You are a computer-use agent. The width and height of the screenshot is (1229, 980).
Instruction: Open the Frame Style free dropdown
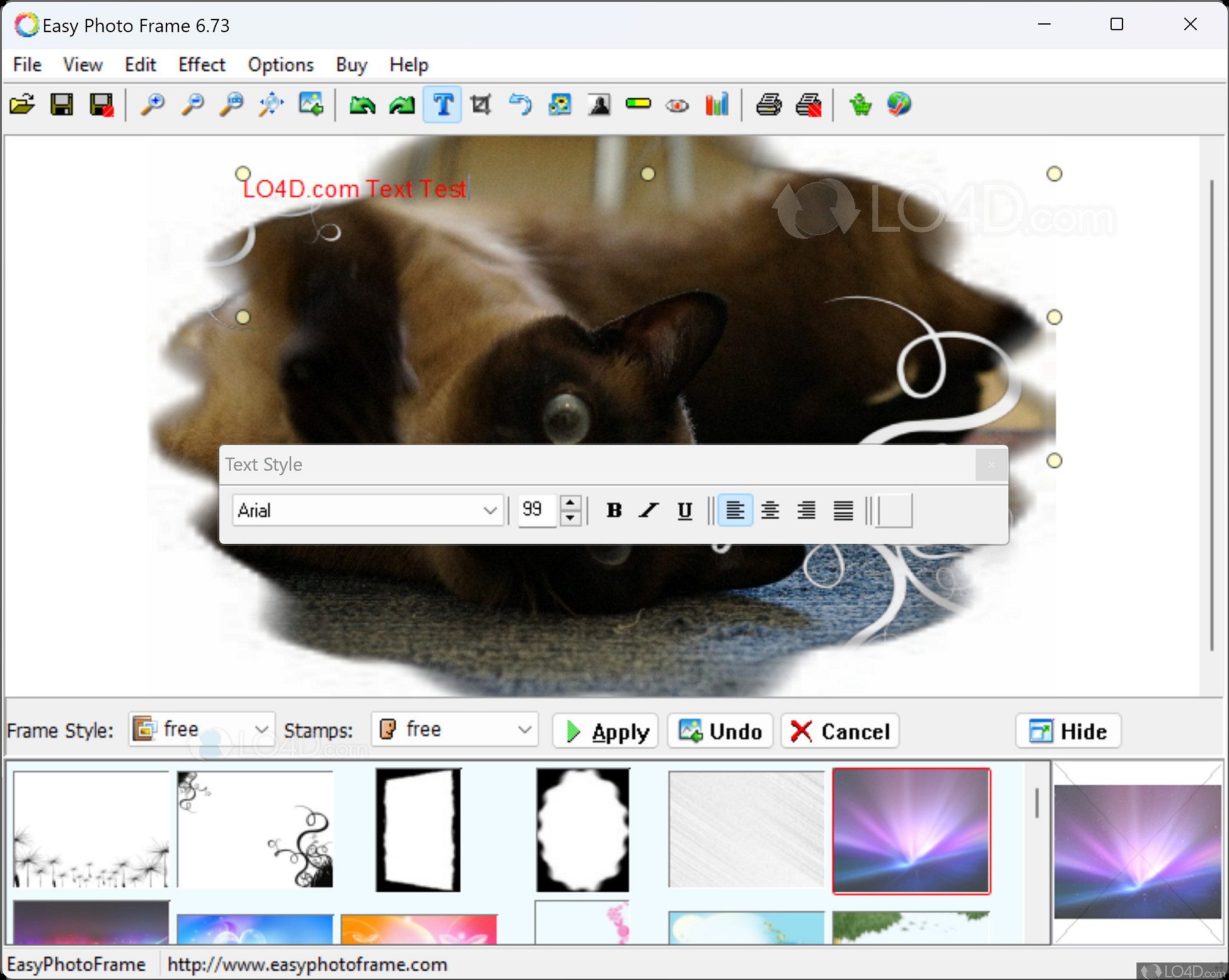[x=202, y=730]
